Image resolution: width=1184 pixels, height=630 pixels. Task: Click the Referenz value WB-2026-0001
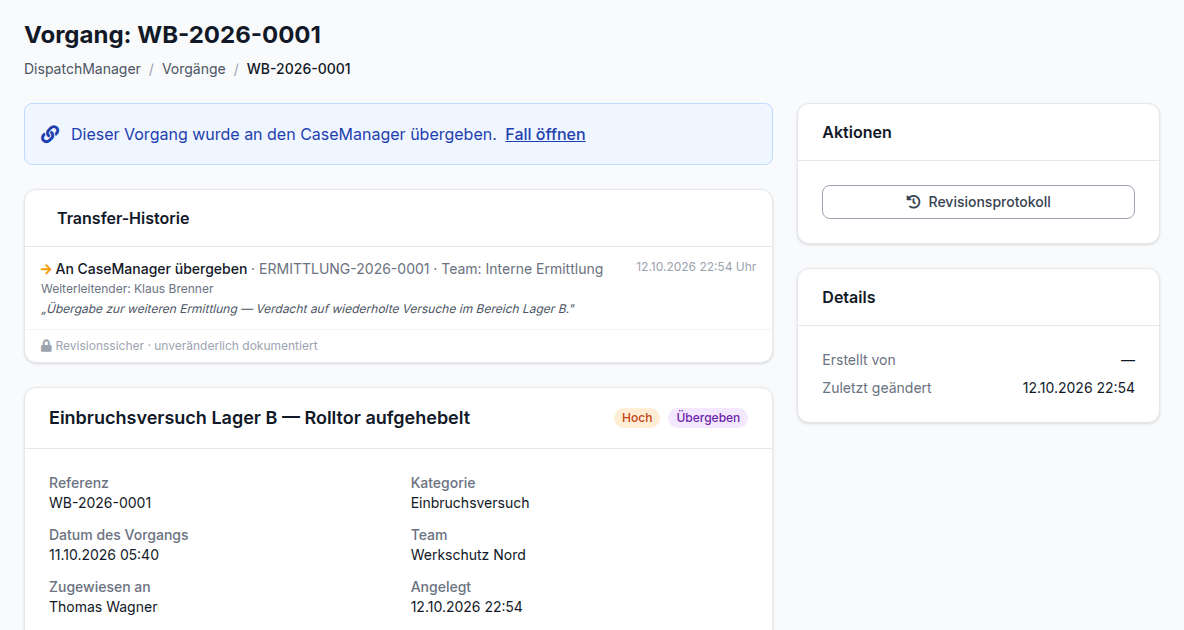(x=100, y=503)
